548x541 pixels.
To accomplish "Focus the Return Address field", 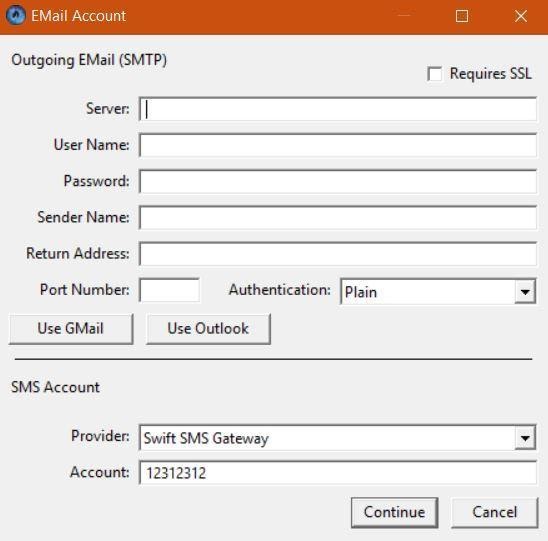I will 338,254.
